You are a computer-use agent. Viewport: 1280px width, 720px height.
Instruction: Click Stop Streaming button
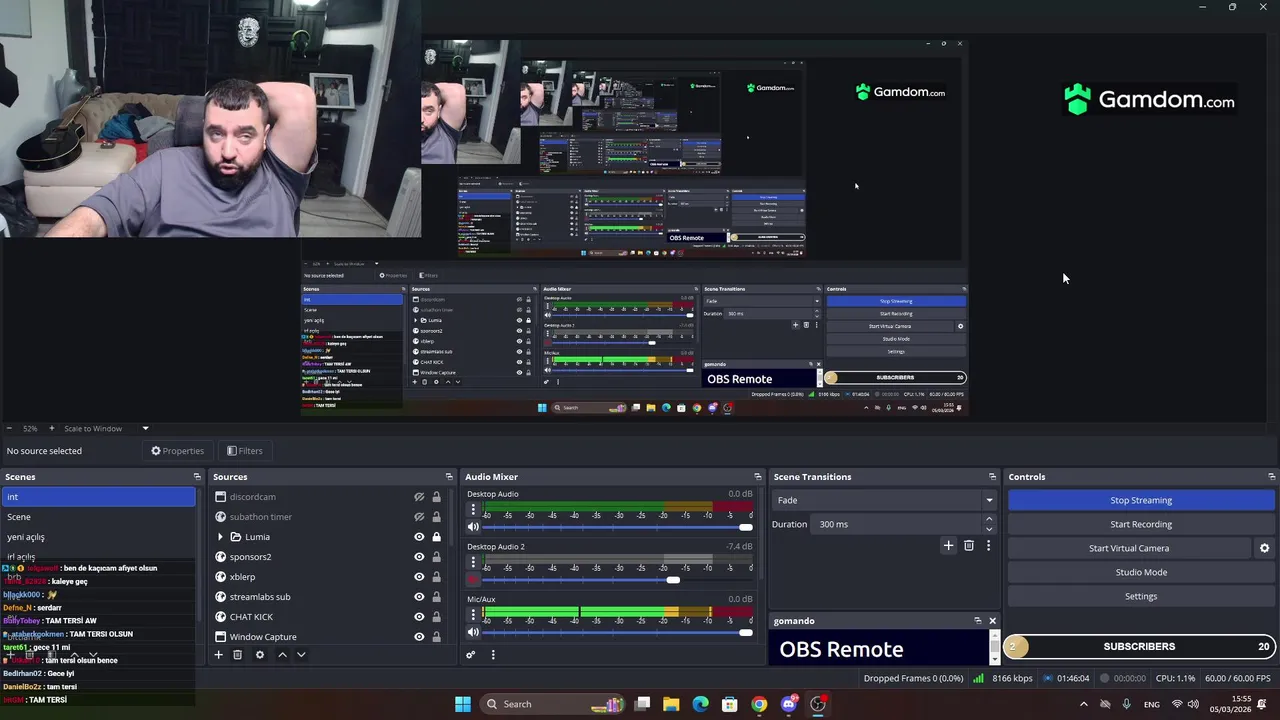(1141, 500)
